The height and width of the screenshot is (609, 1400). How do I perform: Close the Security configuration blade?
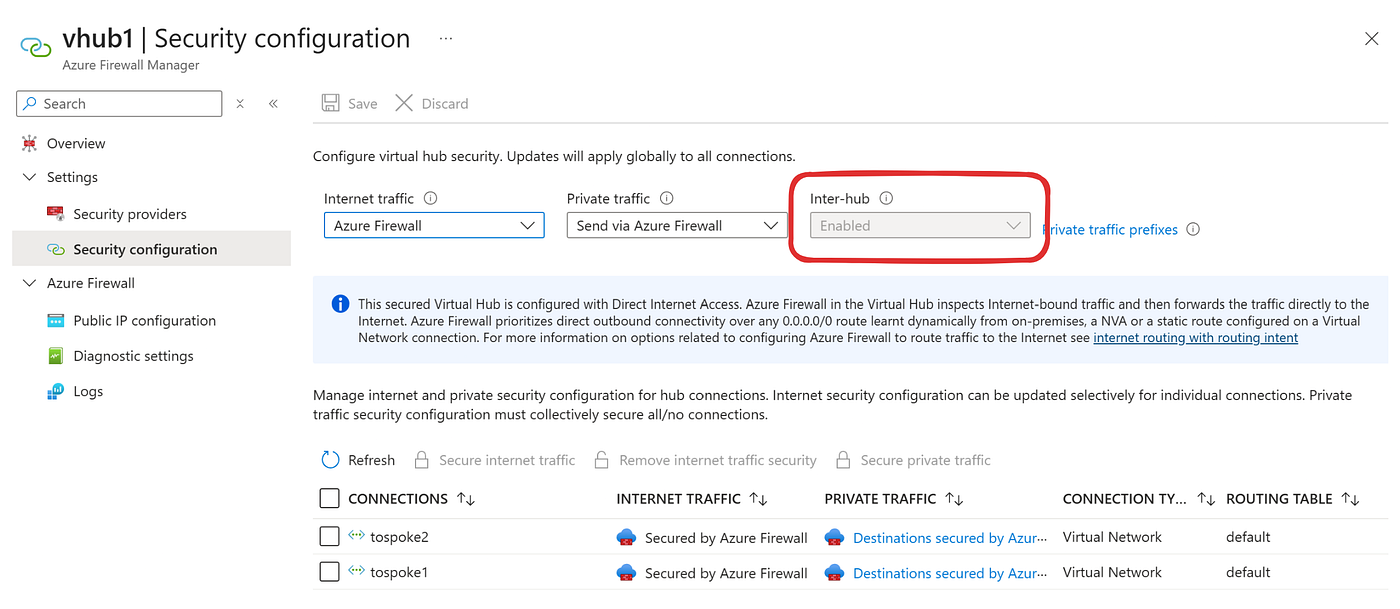pyautogui.click(x=1371, y=39)
